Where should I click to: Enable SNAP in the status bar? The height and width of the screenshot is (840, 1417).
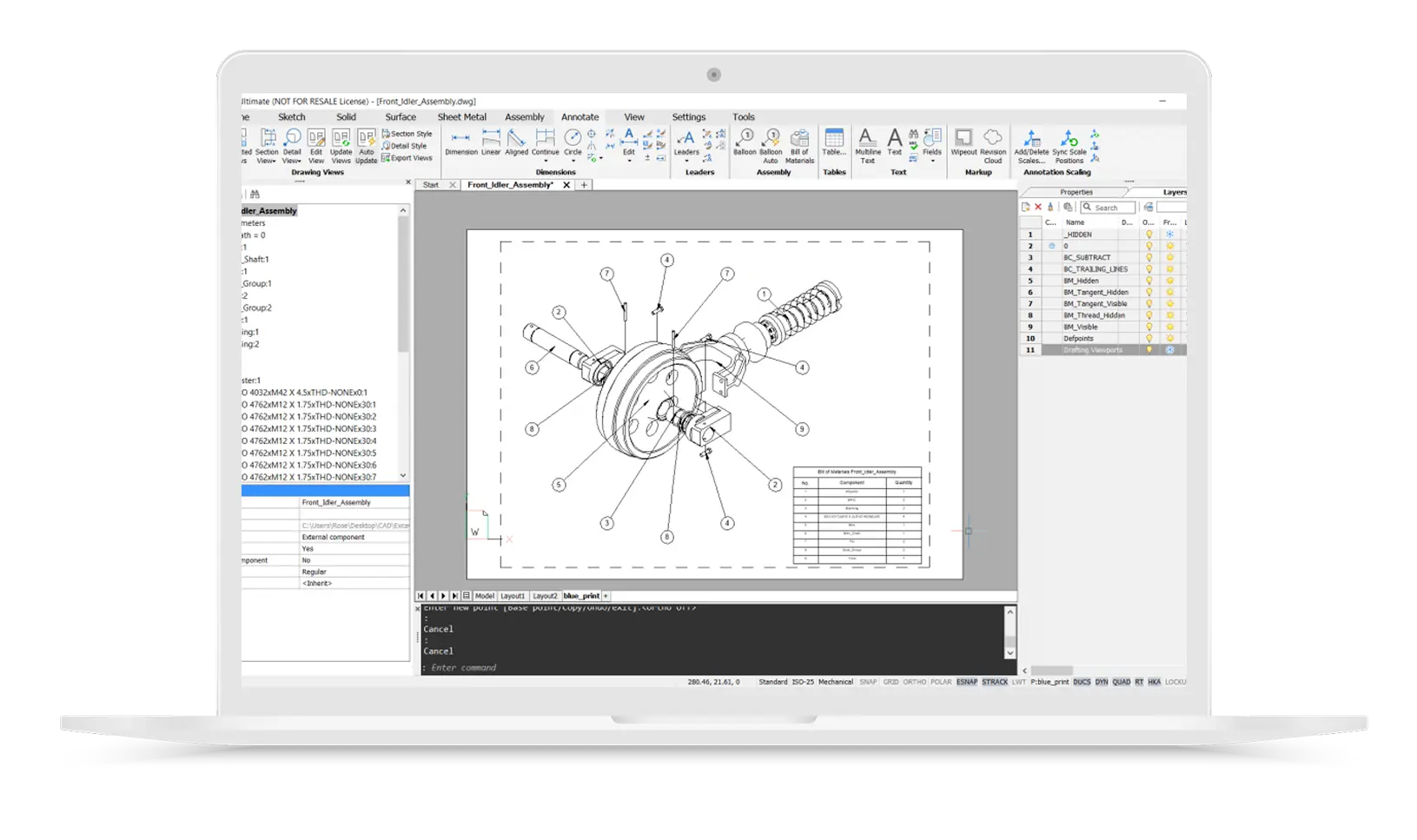868,682
